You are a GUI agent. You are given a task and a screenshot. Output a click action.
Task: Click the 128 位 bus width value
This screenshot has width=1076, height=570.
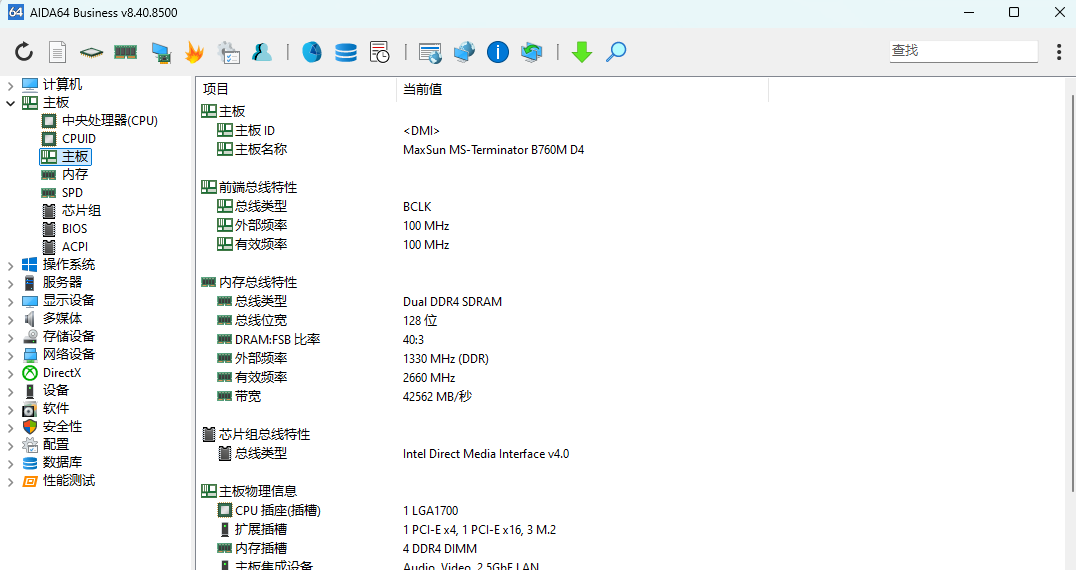420,320
